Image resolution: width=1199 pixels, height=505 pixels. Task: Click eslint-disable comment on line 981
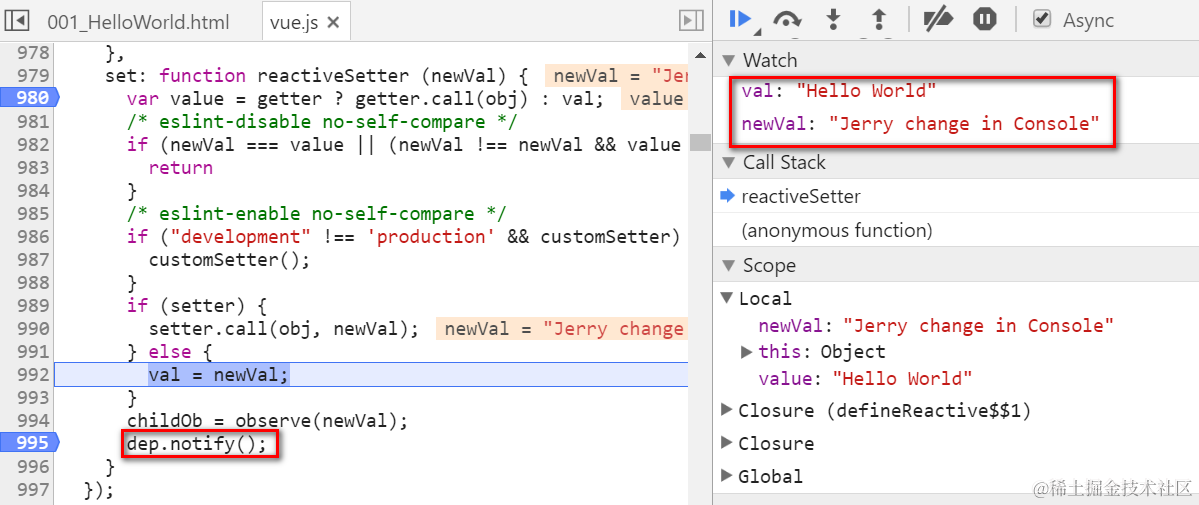[322, 122]
